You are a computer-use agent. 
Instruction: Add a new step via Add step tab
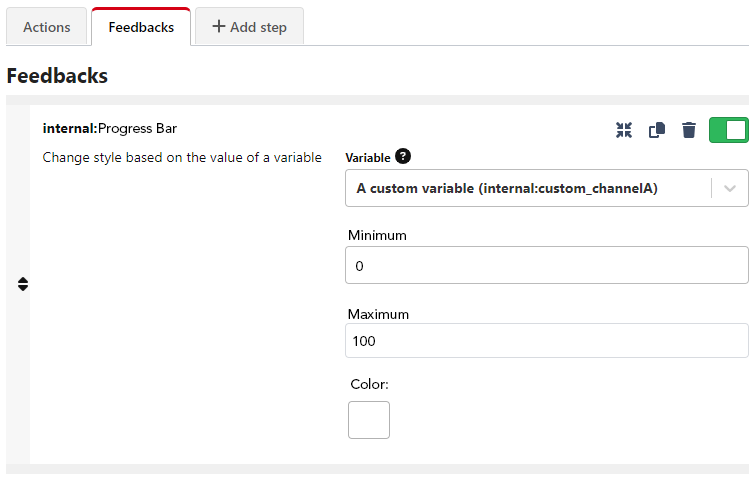(249, 27)
